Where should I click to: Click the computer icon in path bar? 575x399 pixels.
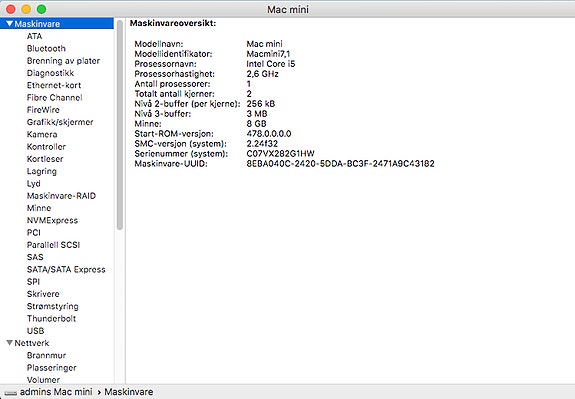tap(11, 393)
